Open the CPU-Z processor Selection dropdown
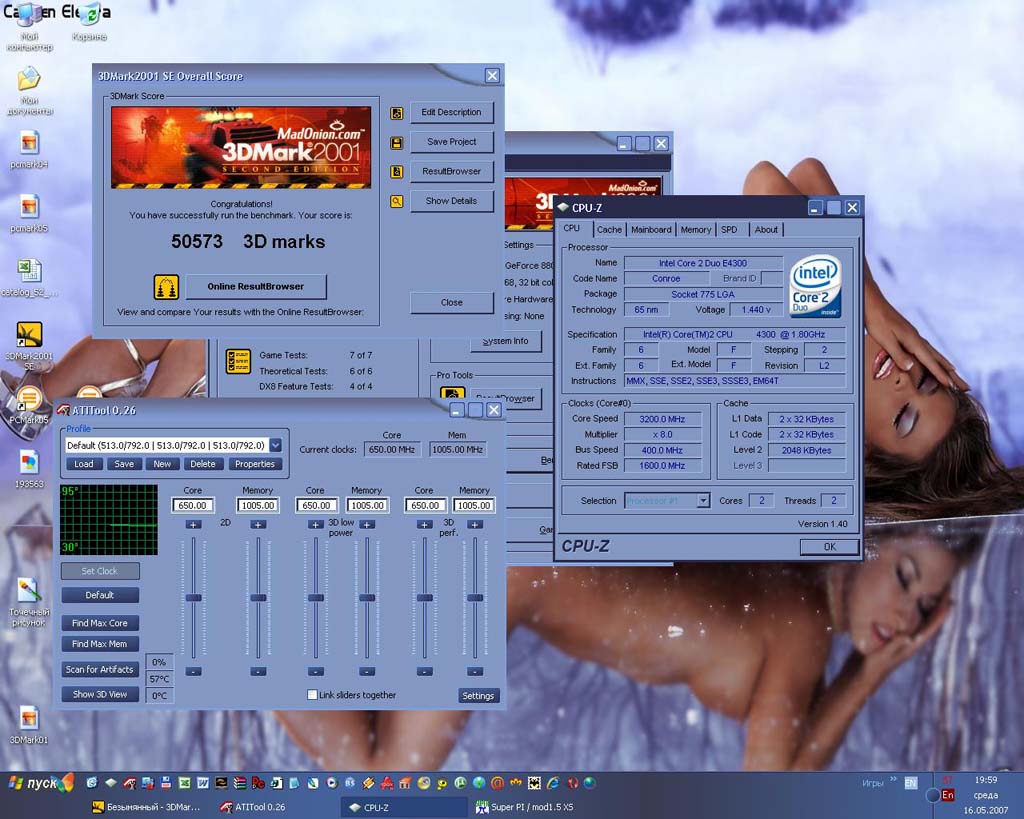This screenshot has width=1024, height=819. click(703, 500)
